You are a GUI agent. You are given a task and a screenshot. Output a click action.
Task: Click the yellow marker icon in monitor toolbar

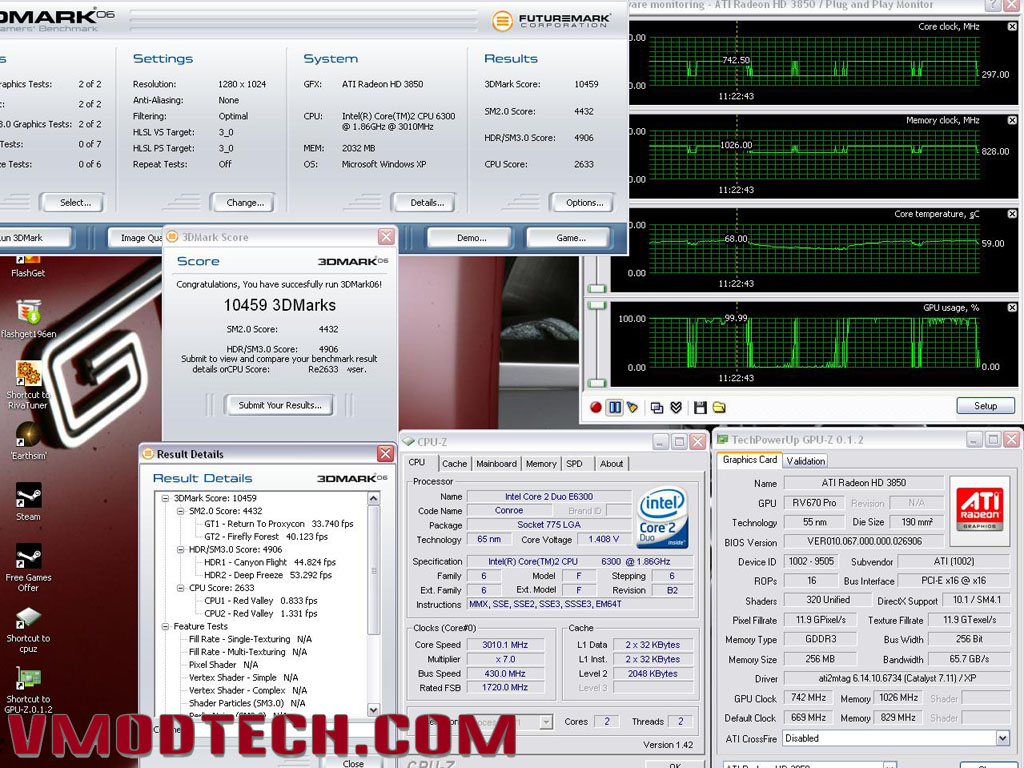(x=632, y=408)
